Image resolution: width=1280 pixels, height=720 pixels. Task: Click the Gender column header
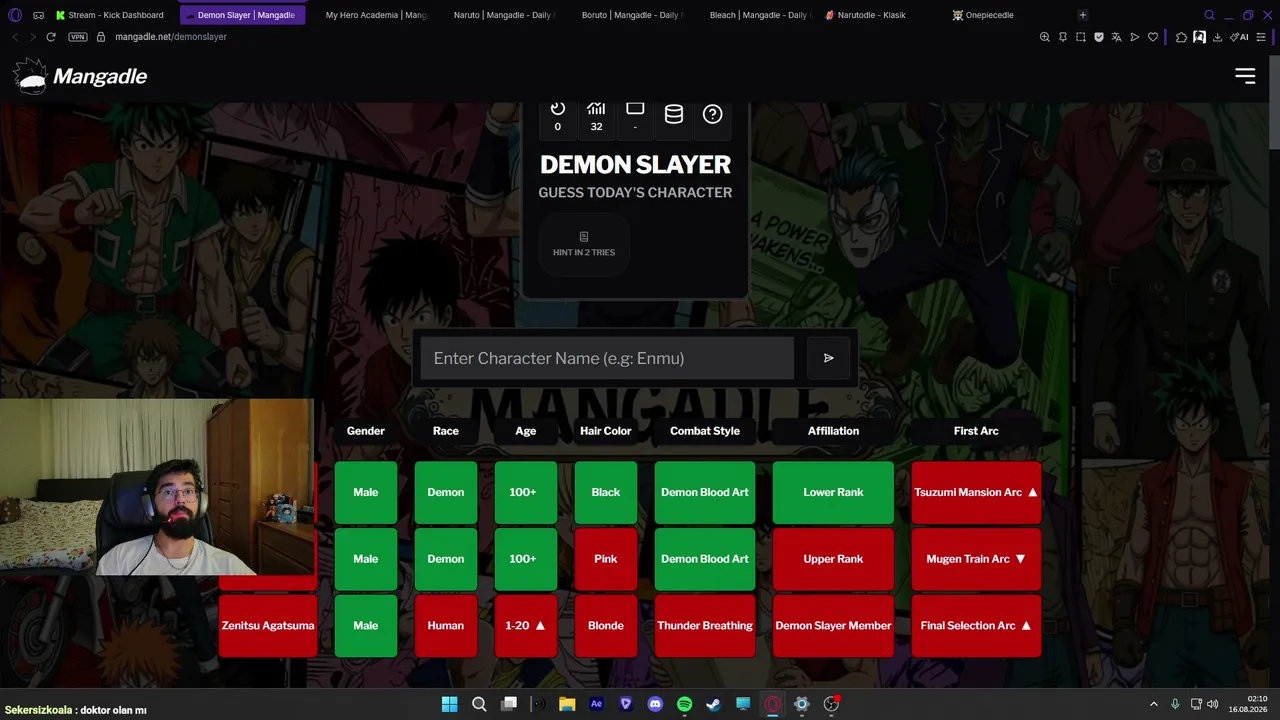(x=366, y=431)
